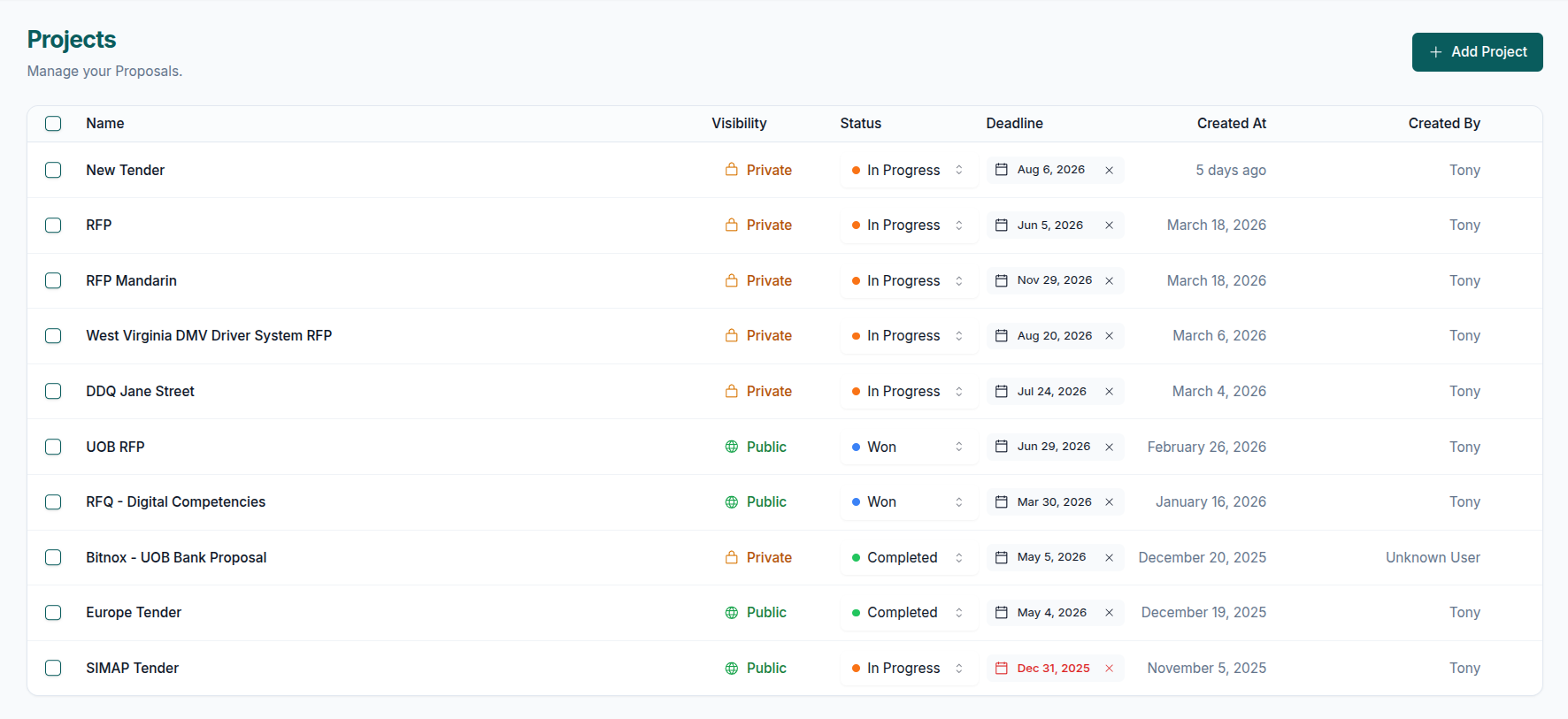Open status dropdown for West Virginia DMV RFP
Screen dimensions: 1568x719
tap(909, 336)
